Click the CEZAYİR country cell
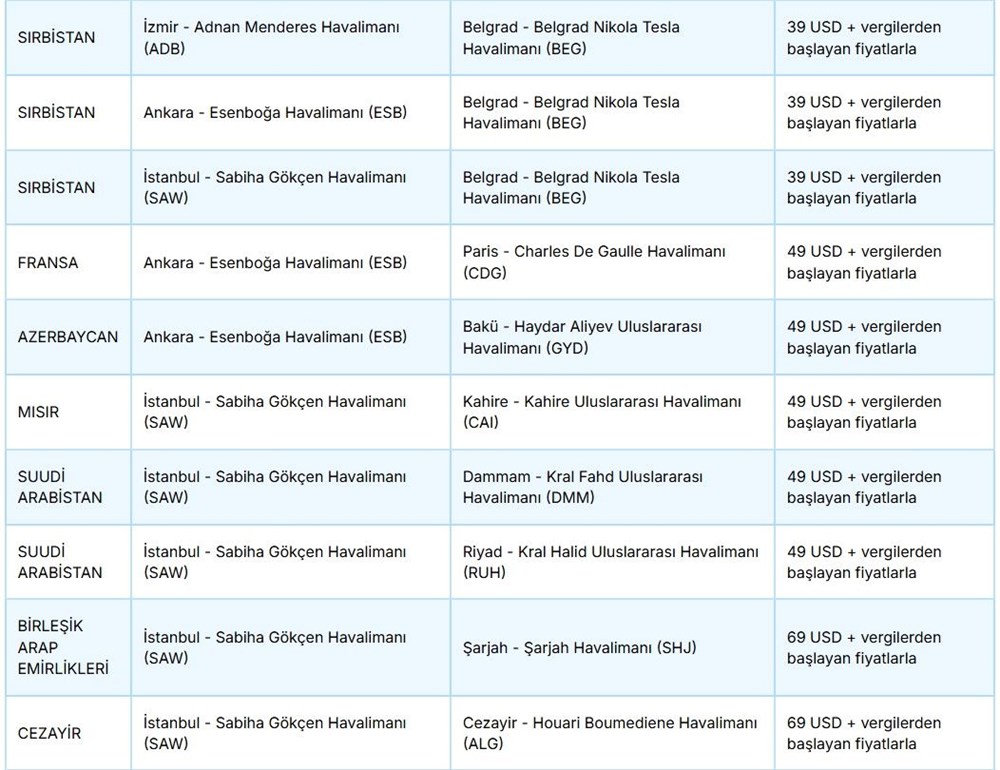The height and width of the screenshot is (770, 1000). pos(68,733)
